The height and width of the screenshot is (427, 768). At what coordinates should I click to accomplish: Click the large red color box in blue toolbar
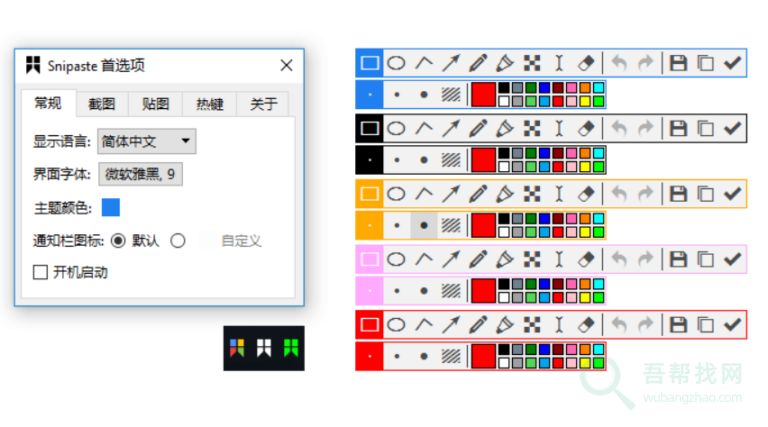pos(483,95)
